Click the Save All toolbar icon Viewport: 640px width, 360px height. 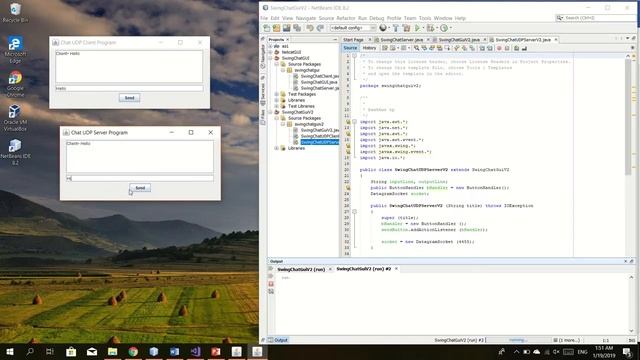(297, 28)
